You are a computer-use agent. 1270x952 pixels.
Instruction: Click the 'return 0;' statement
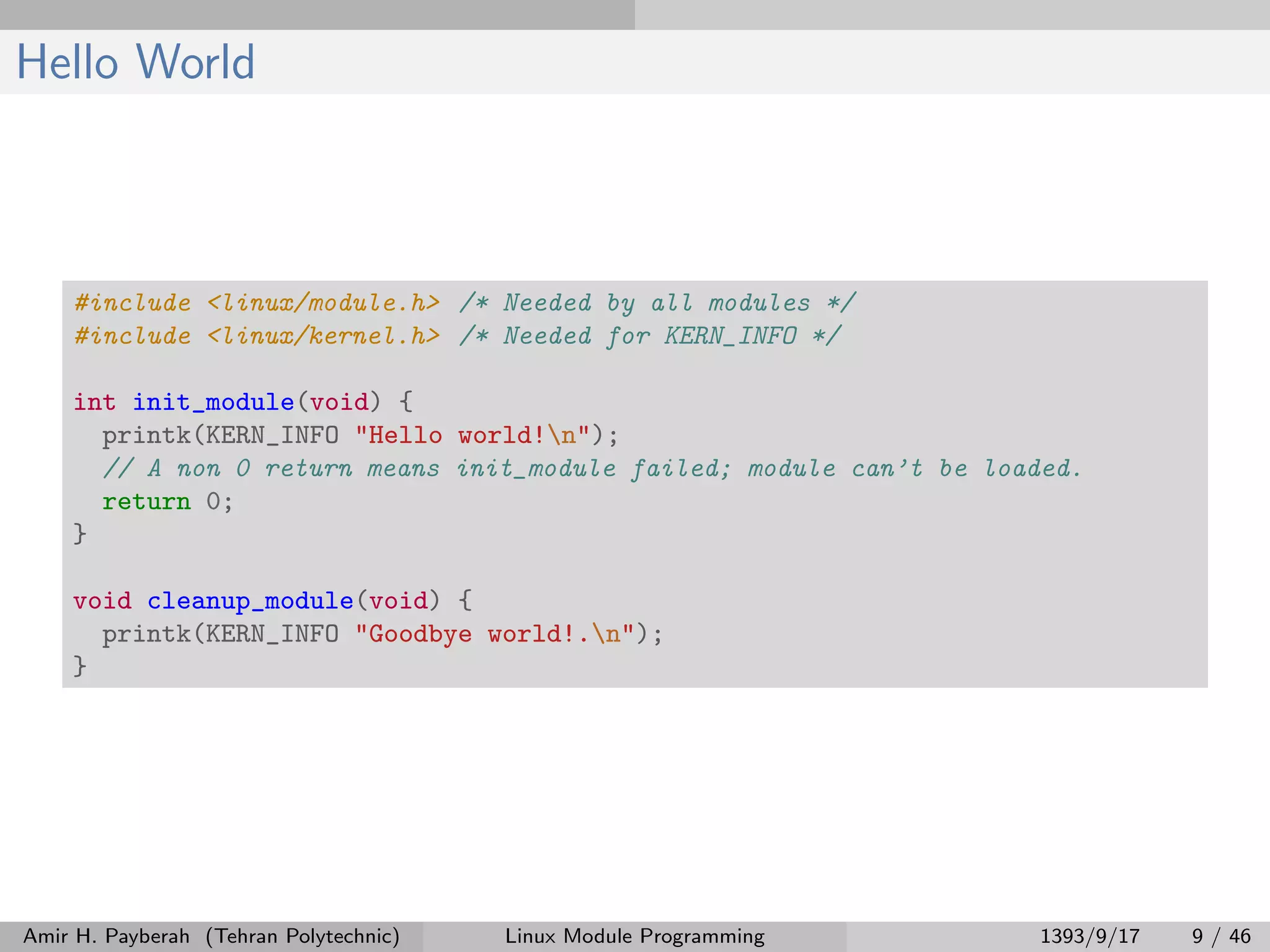[167, 501]
